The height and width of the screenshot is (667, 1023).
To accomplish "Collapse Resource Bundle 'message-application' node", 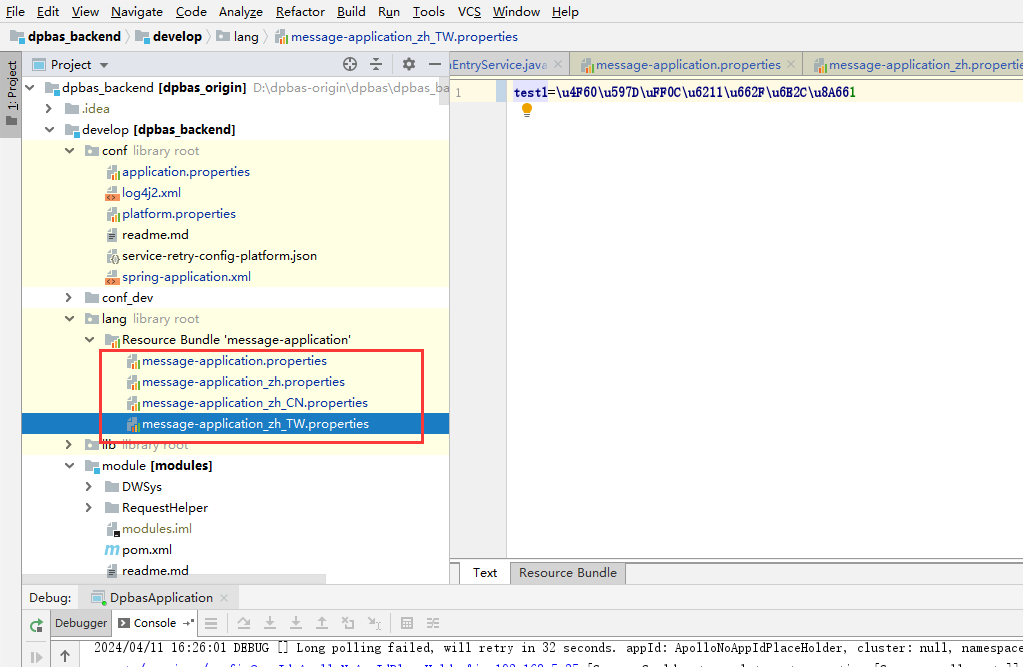I will 89,339.
